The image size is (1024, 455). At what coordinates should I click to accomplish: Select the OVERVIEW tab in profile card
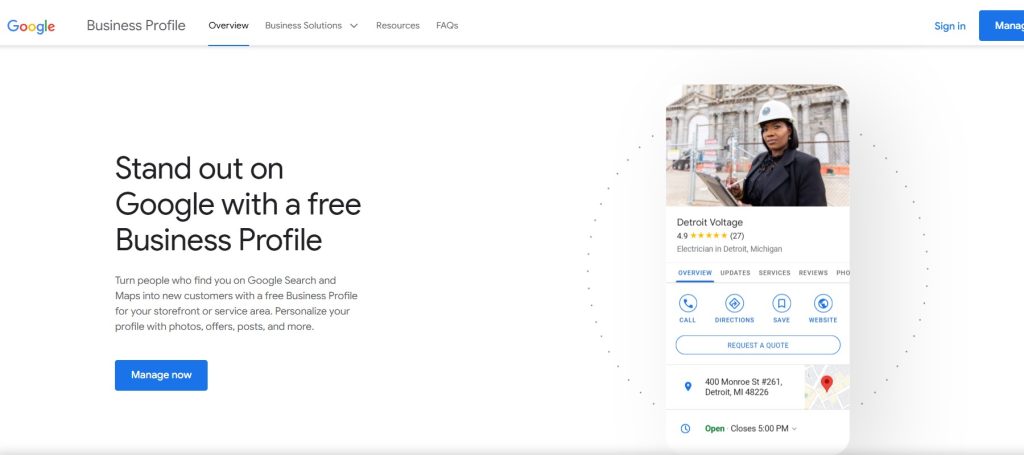point(695,273)
